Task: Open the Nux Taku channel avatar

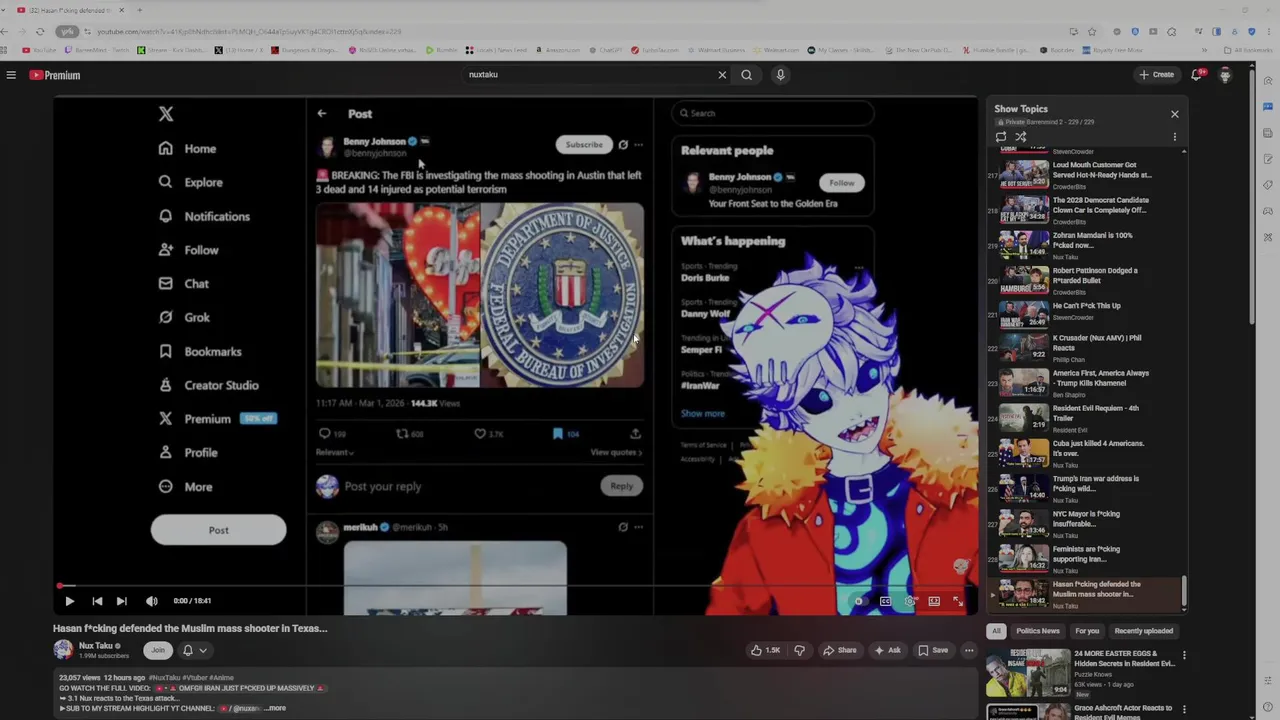Action: click(63, 650)
